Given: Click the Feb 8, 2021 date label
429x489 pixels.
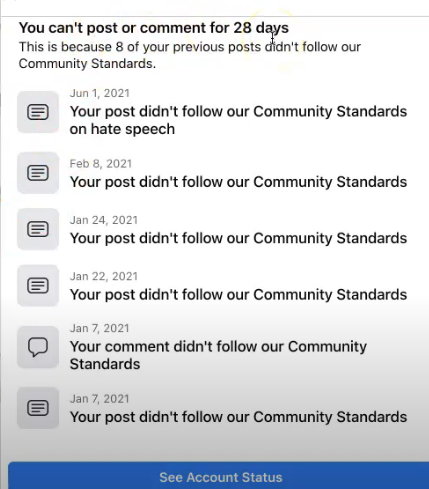Looking at the screenshot, I should (x=101, y=164).
